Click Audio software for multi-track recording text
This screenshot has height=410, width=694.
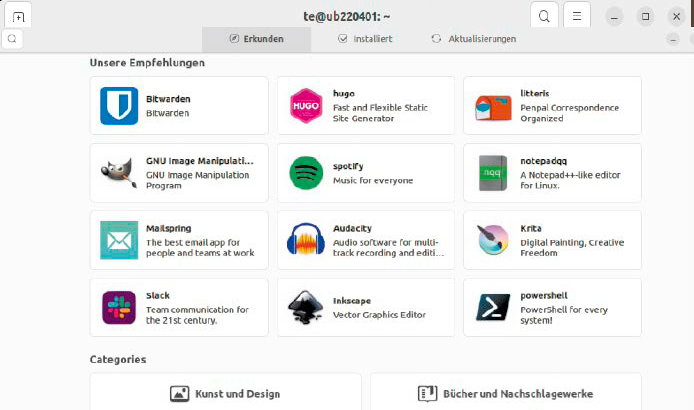[x=388, y=248]
